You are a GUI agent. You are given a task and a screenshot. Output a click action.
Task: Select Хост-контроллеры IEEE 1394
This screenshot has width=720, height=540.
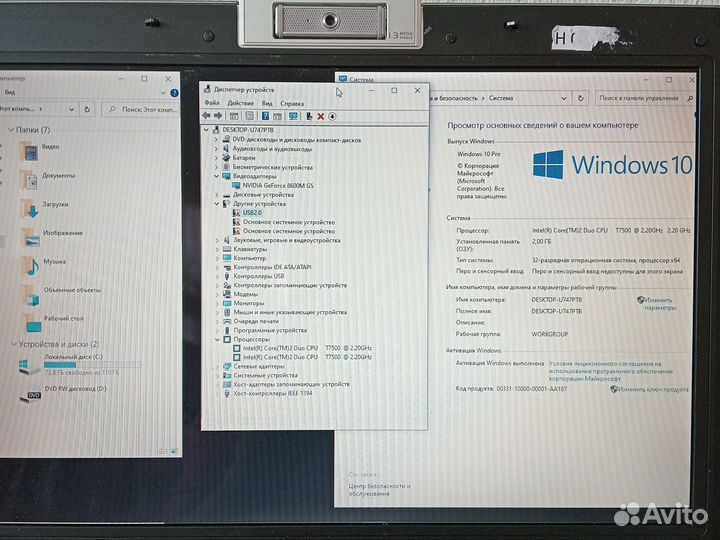273,394
